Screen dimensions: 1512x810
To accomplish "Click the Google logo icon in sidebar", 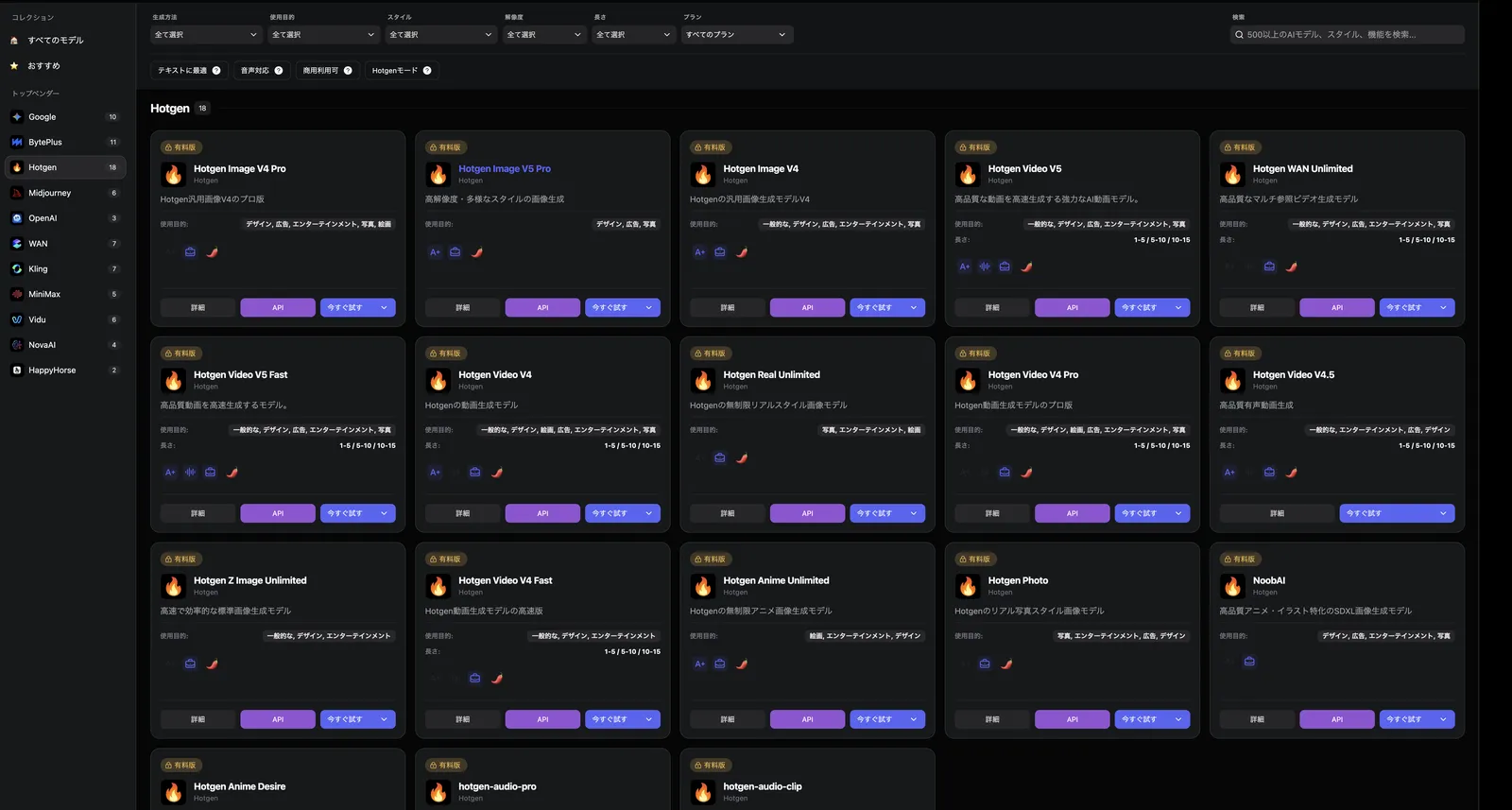I will click(17, 117).
